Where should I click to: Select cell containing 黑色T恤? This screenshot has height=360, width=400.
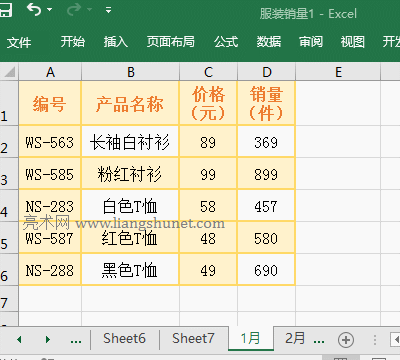(x=130, y=270)
